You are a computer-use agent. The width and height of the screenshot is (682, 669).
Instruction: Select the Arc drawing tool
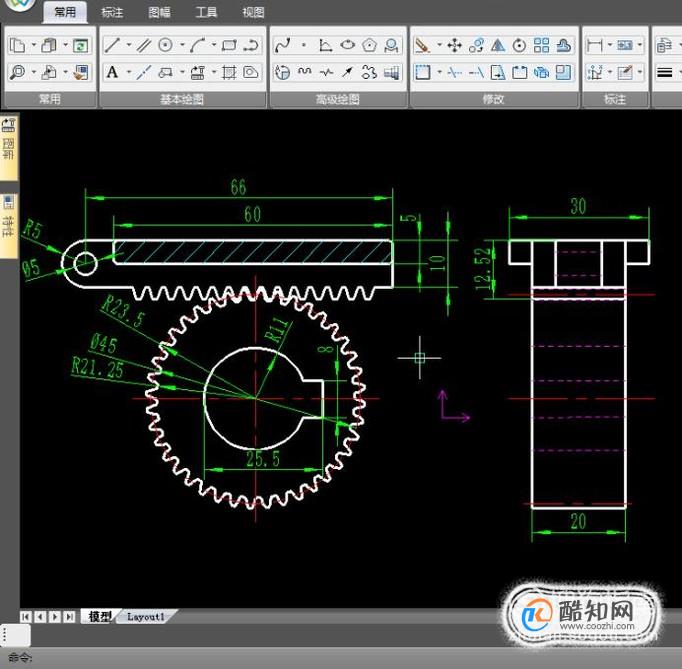[197, 45]
